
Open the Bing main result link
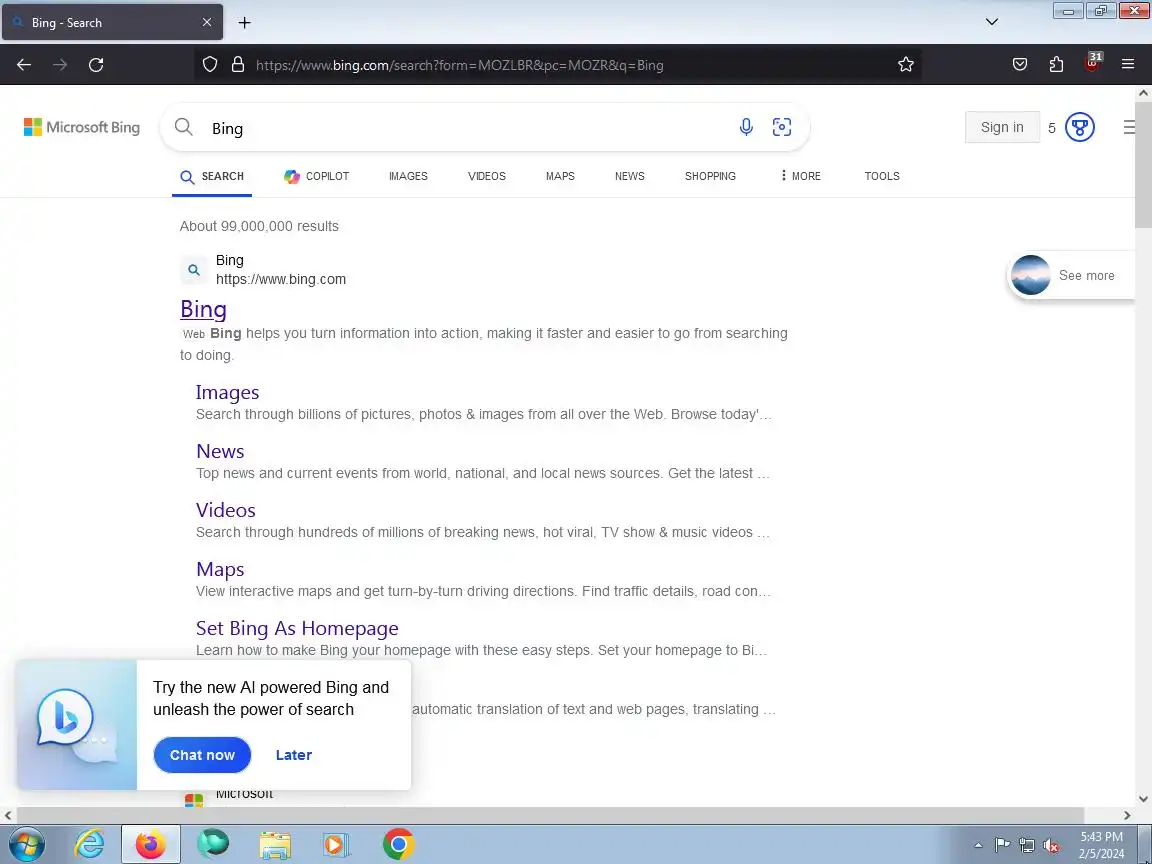point(204,309)
